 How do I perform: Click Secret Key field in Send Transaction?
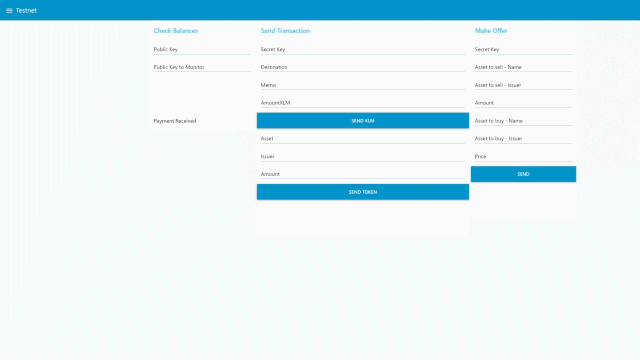(x=363, y=49)
